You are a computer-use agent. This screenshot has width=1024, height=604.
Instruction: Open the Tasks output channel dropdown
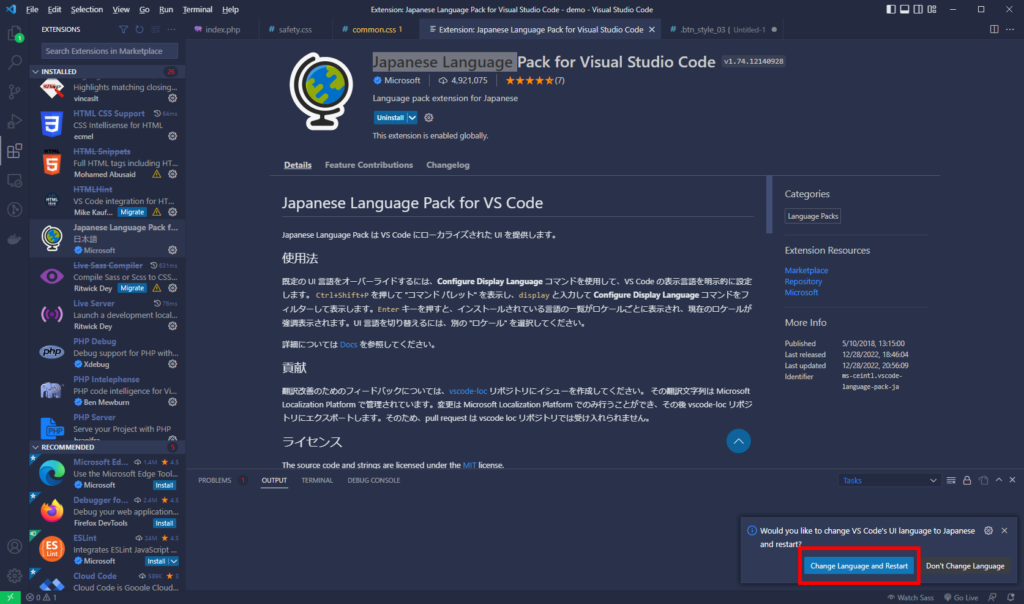tap(888, 480)
